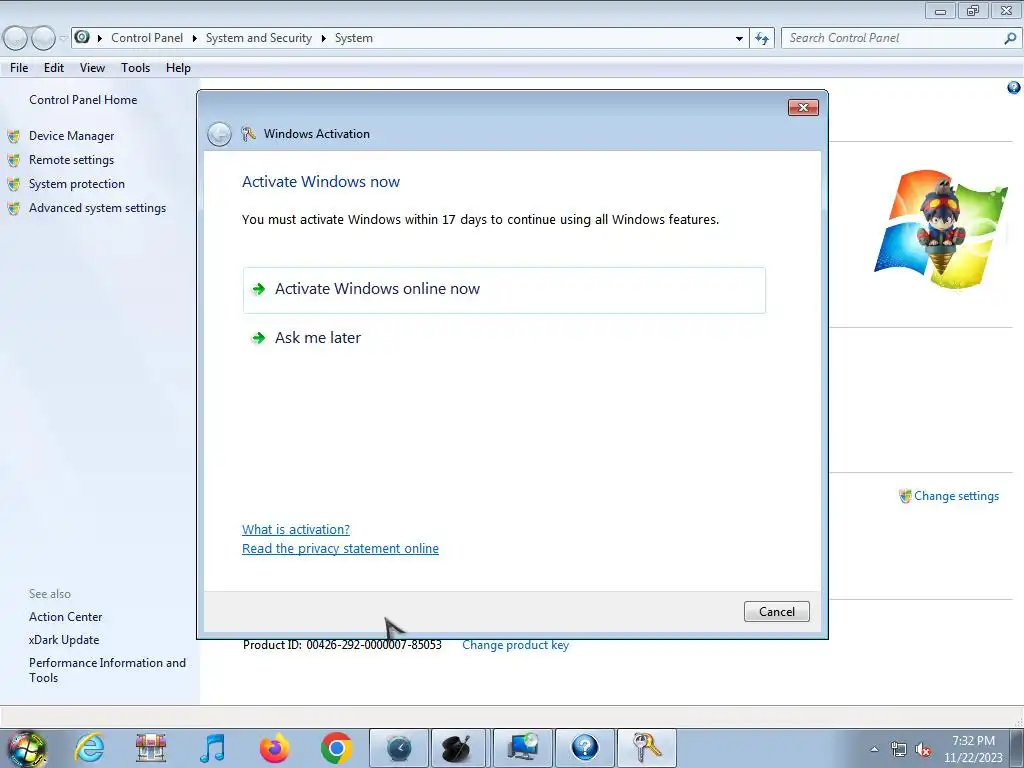Open the Windows Start orb
Image resolution: width=1024 pixels, height=768 pixels.
pos(27,748)
